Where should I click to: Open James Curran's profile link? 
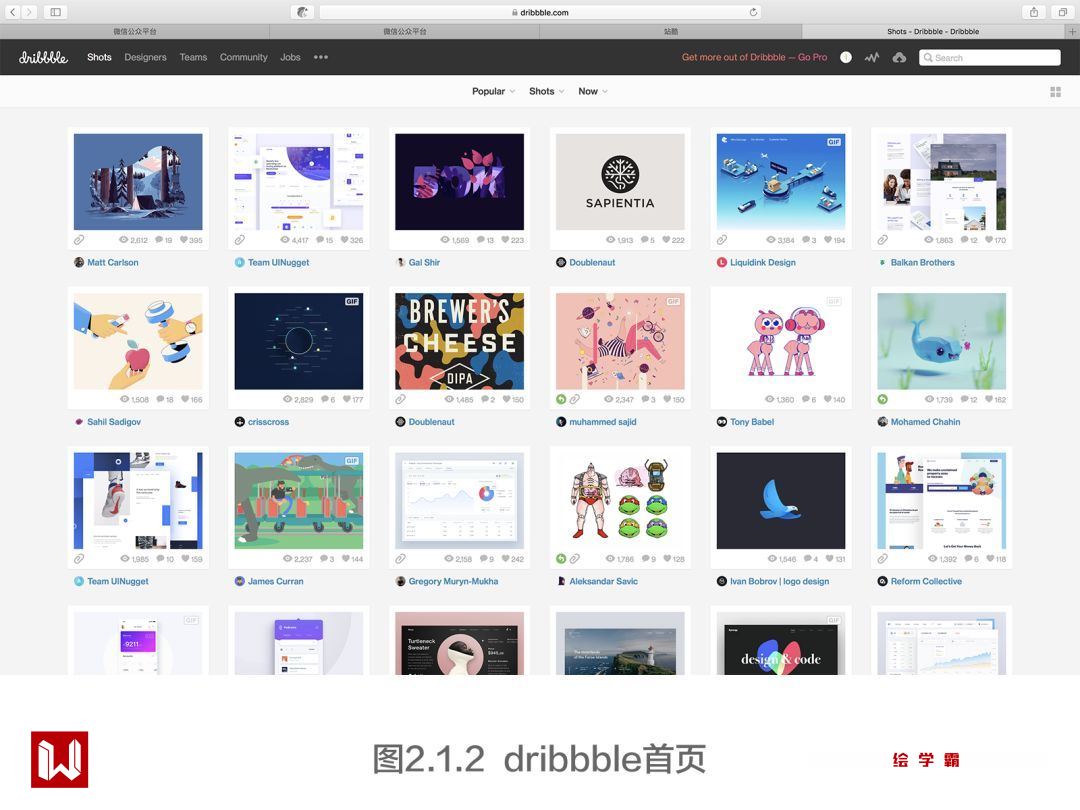276,581
